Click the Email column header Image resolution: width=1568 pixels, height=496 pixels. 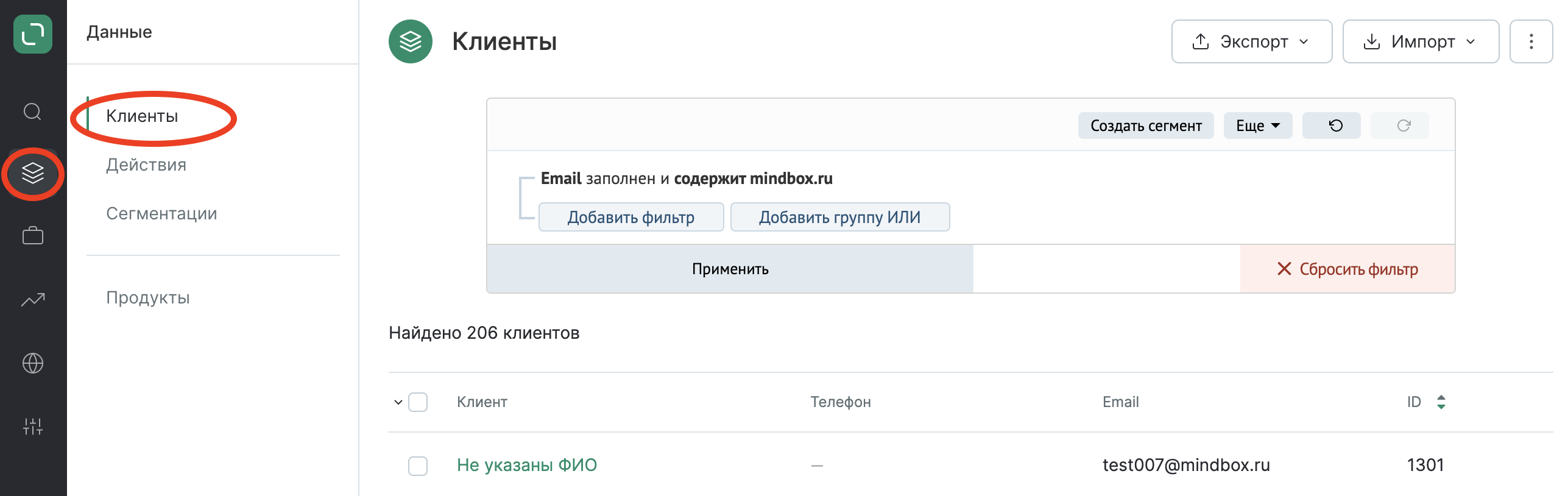coord(1121,402)
